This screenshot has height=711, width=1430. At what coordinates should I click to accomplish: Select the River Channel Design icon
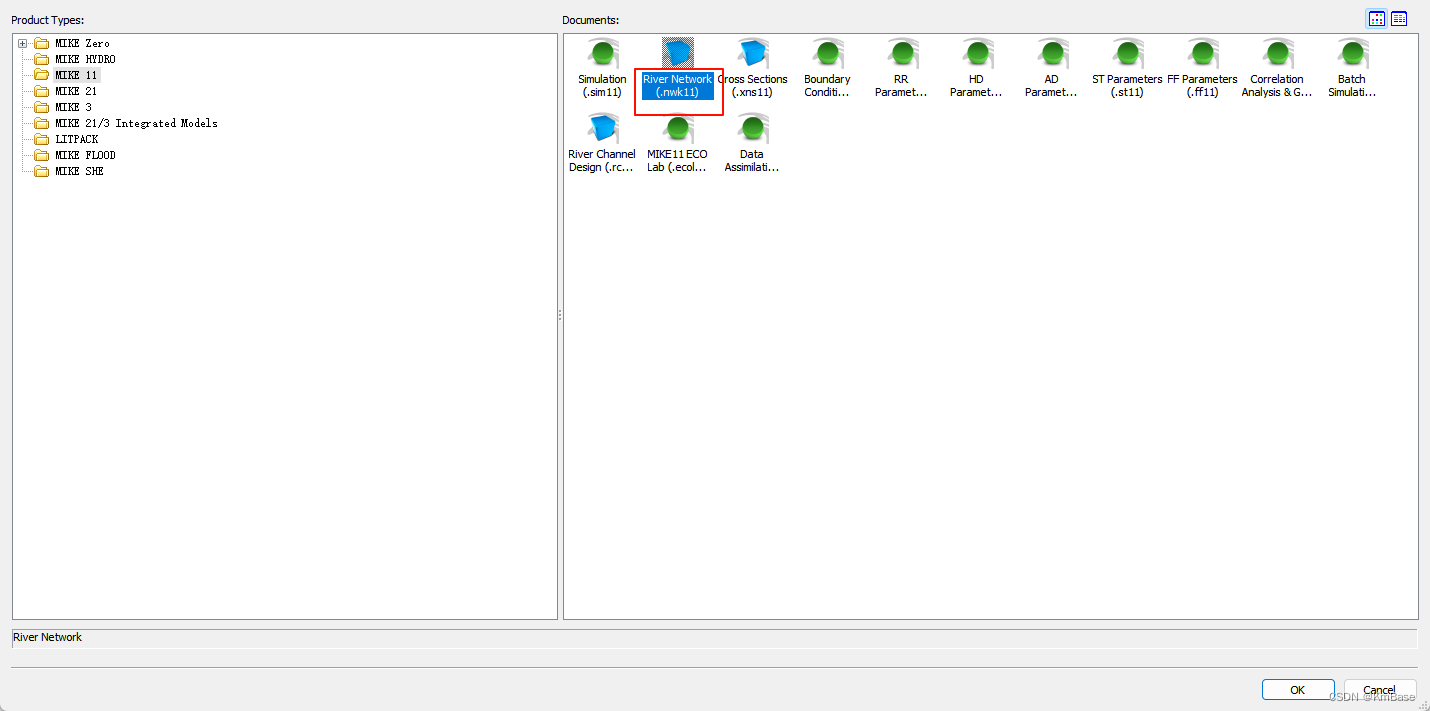click(x=602, y=130)
